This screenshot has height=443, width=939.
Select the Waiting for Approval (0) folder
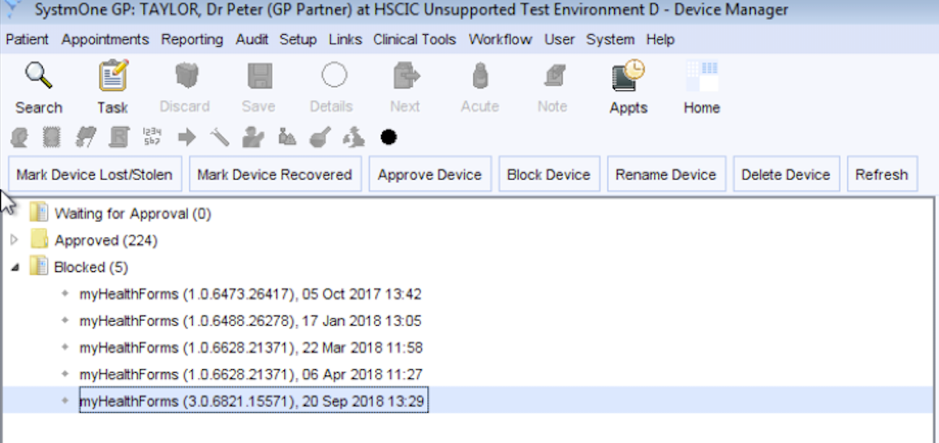[132, 213]
